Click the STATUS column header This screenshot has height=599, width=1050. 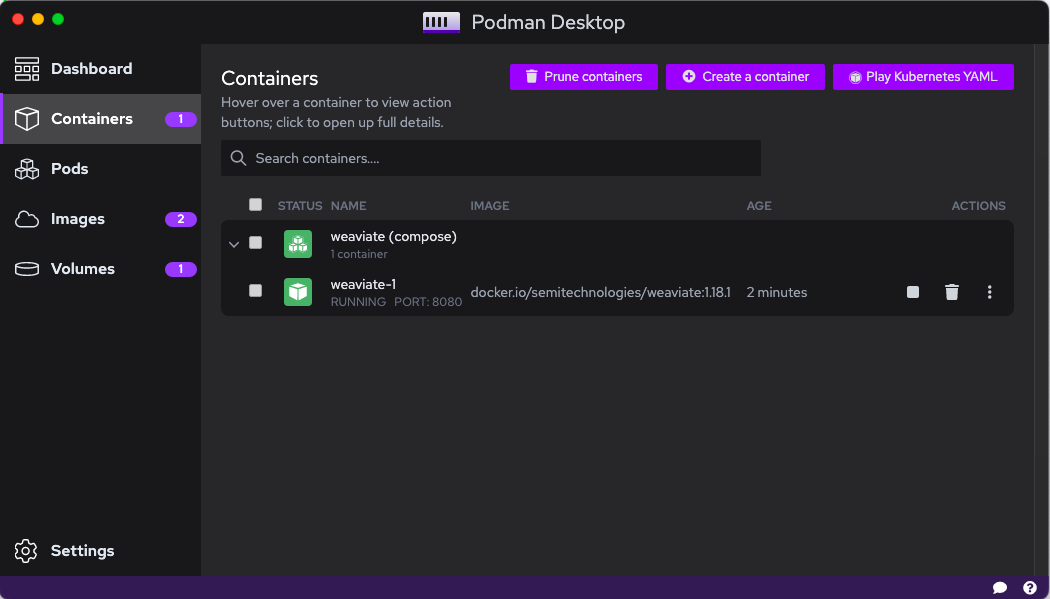(300, 206)
